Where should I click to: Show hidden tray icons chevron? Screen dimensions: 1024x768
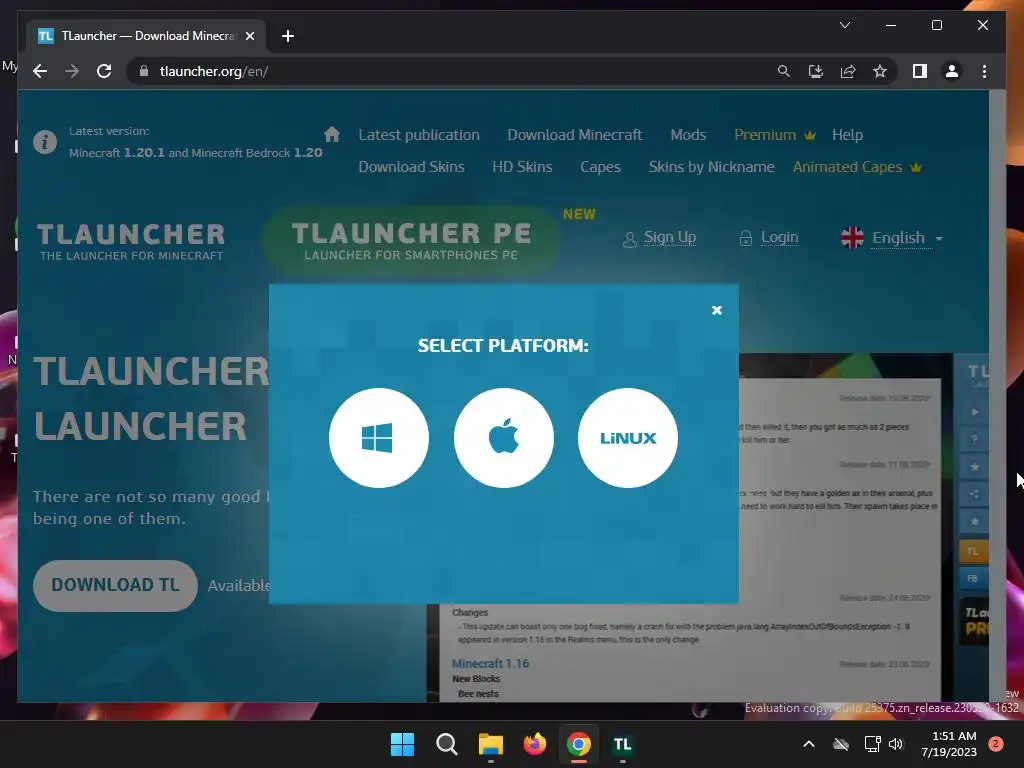click(x=808, y=744)
